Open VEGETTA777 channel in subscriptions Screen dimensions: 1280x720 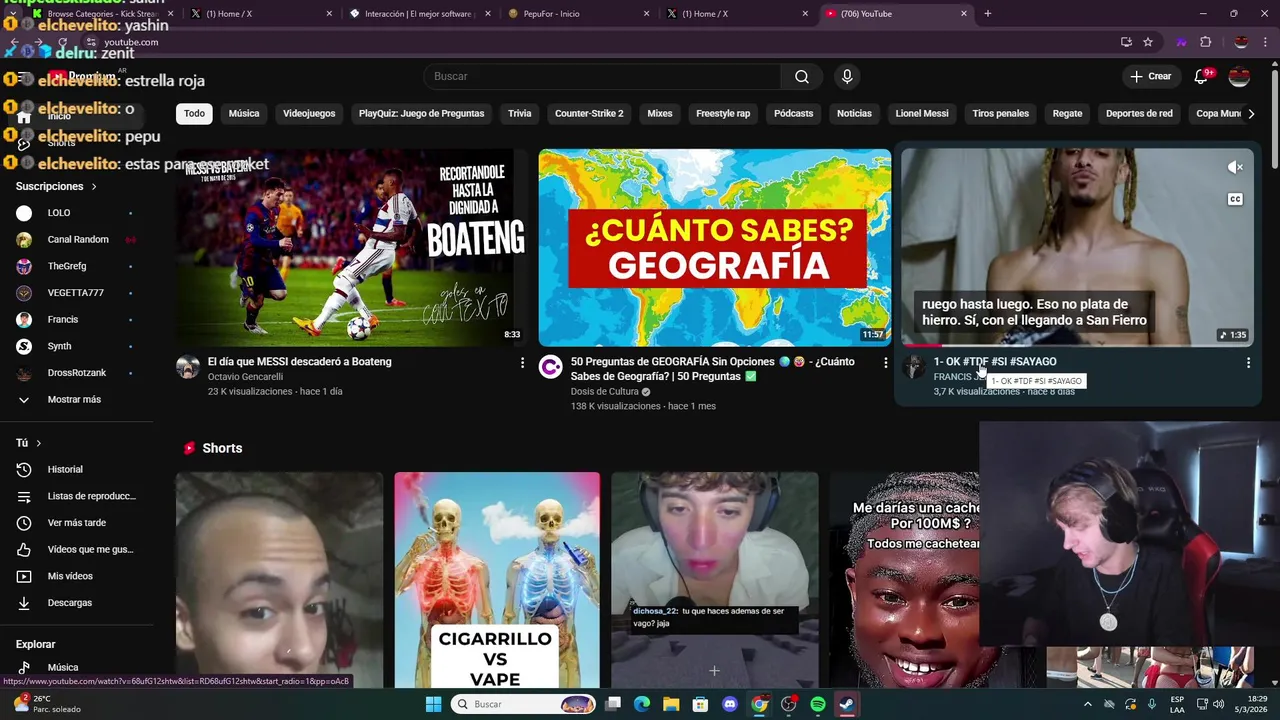(x=77, y=293)
